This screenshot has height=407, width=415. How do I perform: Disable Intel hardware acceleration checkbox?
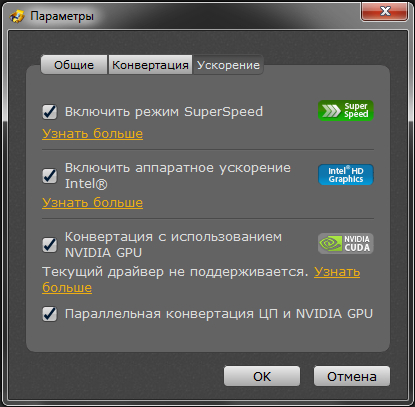point(50,176)
